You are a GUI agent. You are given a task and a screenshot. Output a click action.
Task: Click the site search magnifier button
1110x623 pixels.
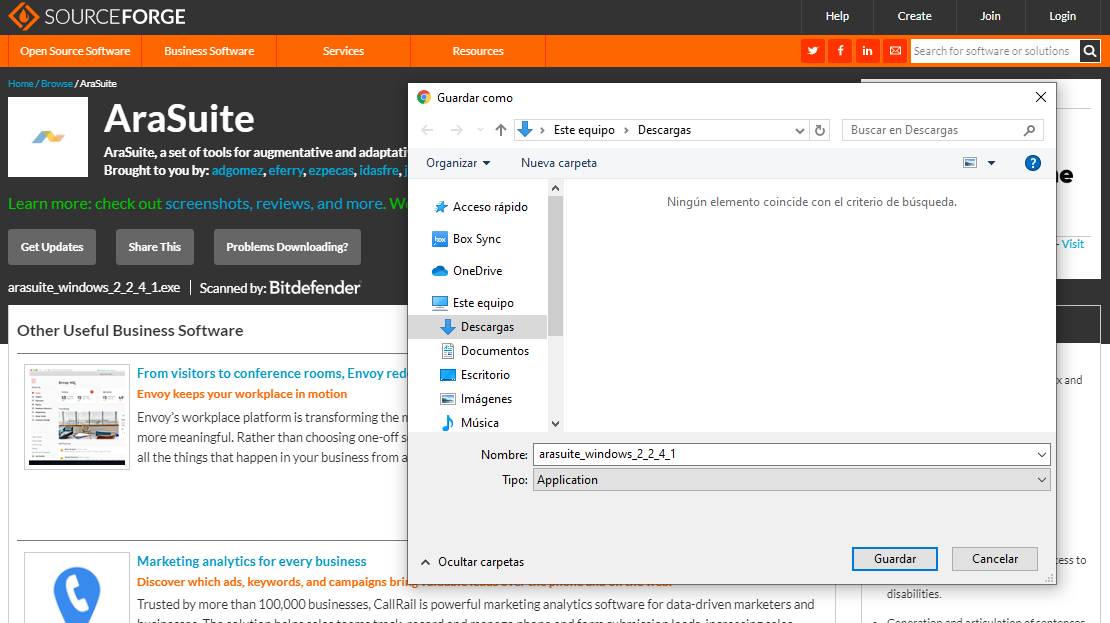(1089, 51)
